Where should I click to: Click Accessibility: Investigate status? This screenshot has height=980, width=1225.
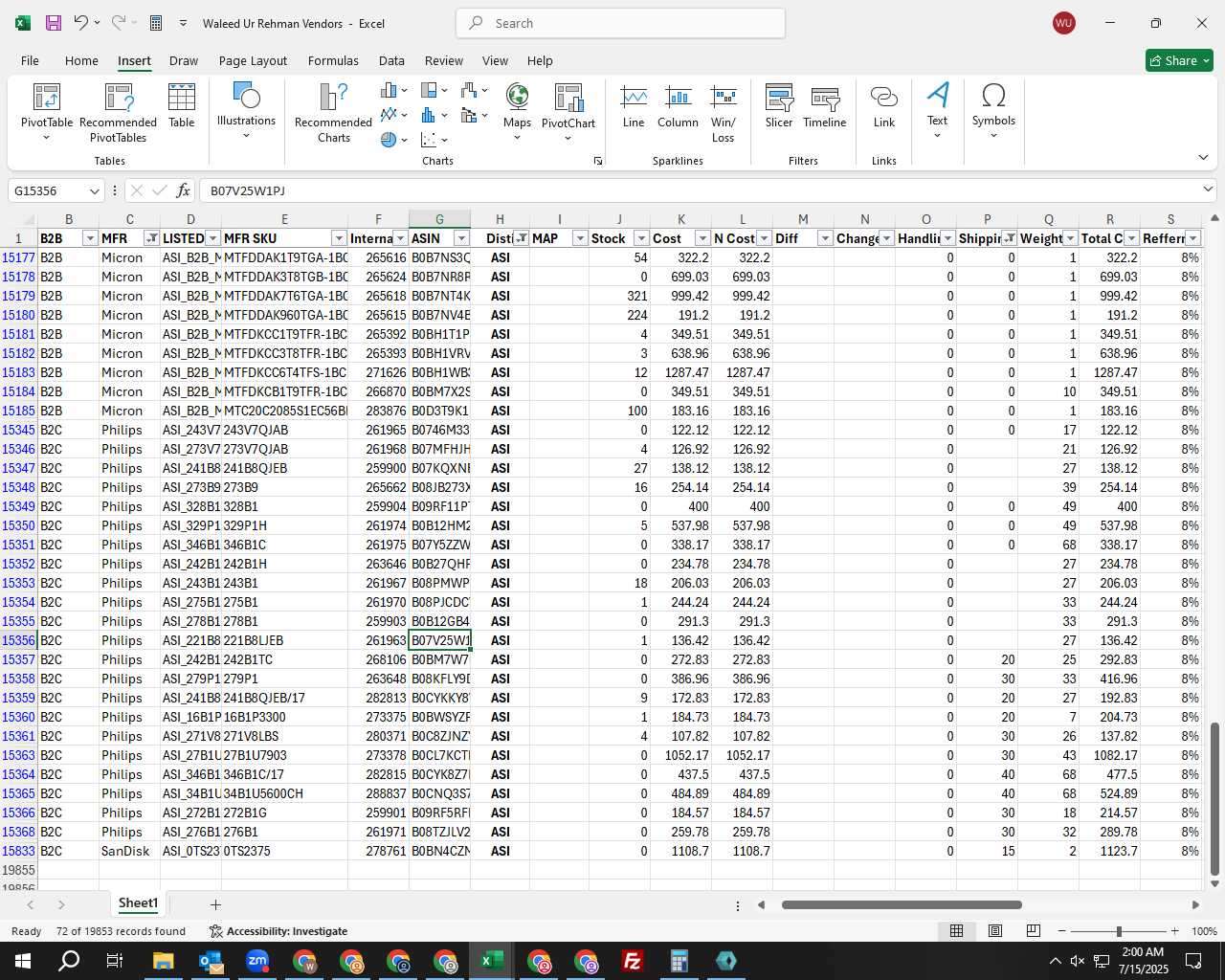coord(278,931)
